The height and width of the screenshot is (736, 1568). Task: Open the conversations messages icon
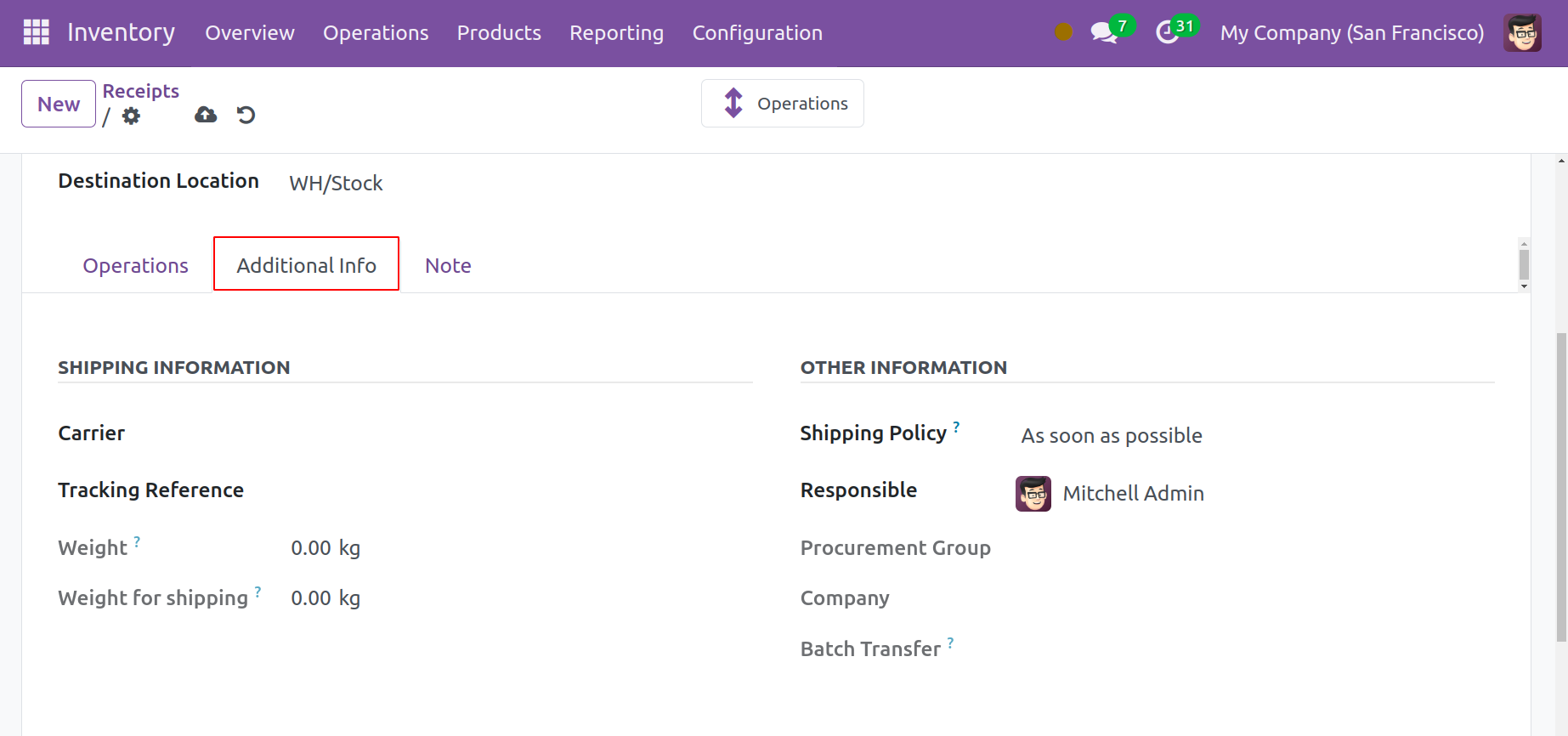pos(1103,33)
